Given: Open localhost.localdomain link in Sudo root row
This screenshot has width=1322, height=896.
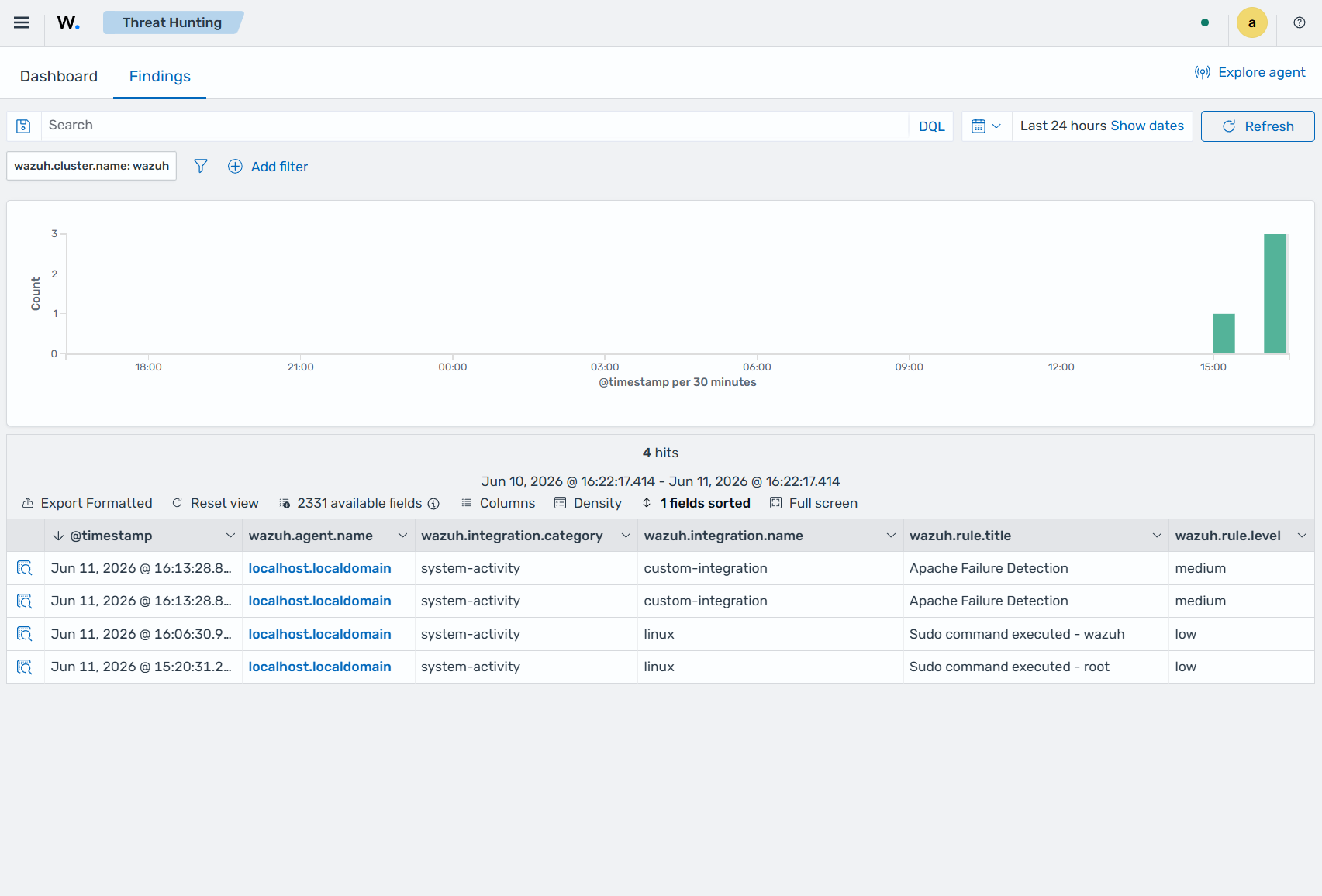Looking at the screenshot, I should coord(319,667).
